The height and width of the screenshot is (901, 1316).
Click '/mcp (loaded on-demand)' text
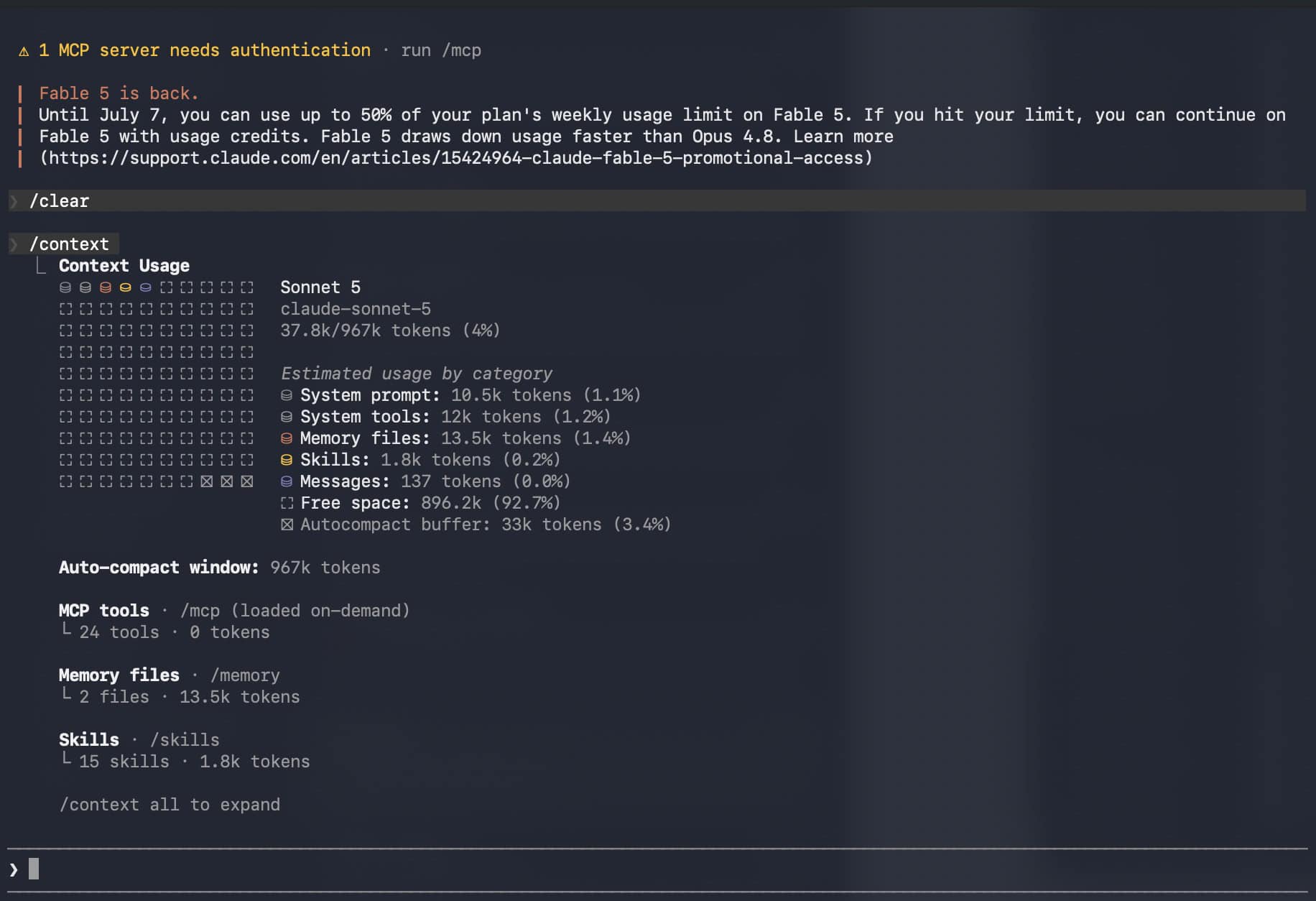click(295, 611)
